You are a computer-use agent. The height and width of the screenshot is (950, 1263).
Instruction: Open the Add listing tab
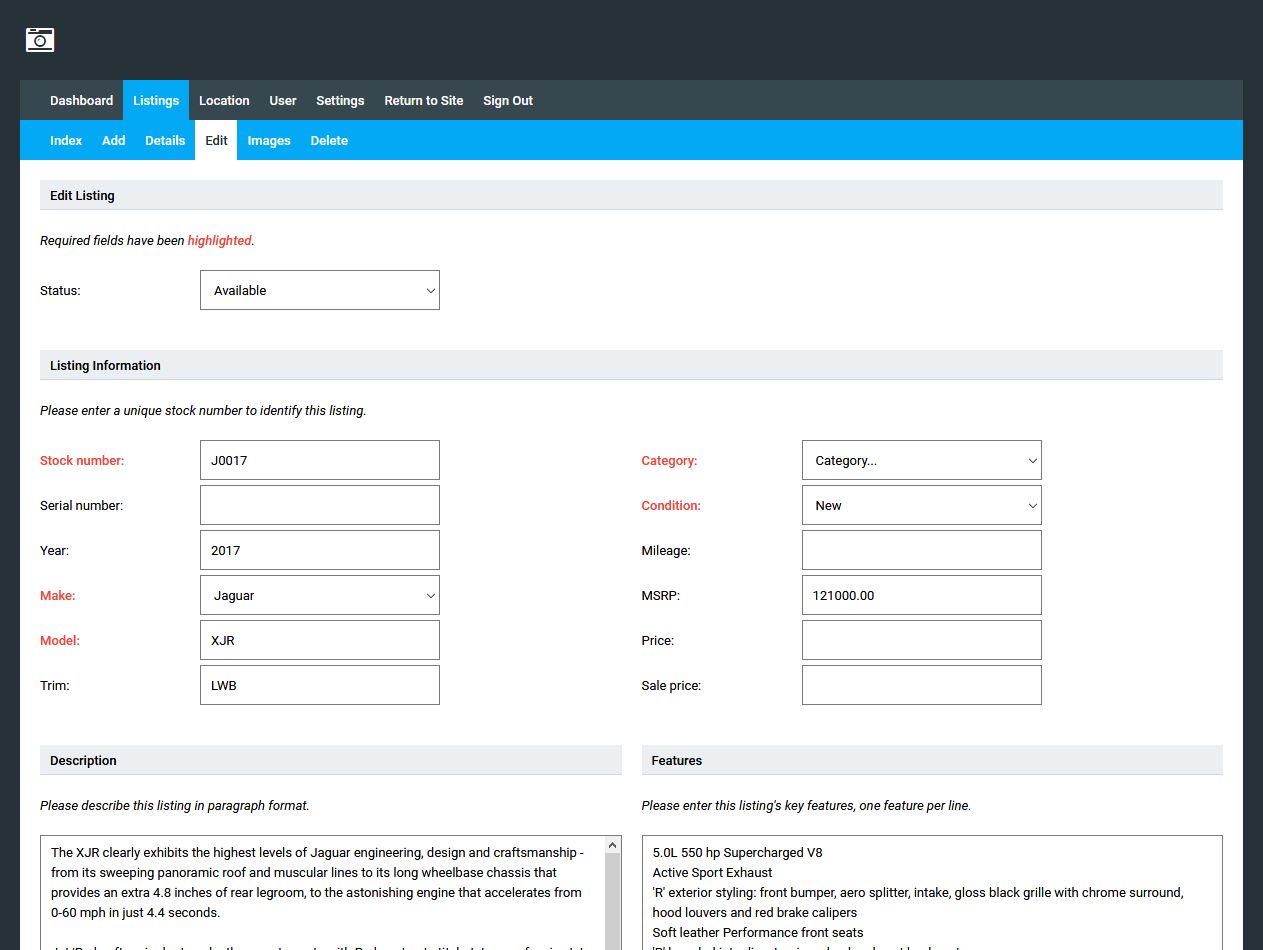click(113, 140)
